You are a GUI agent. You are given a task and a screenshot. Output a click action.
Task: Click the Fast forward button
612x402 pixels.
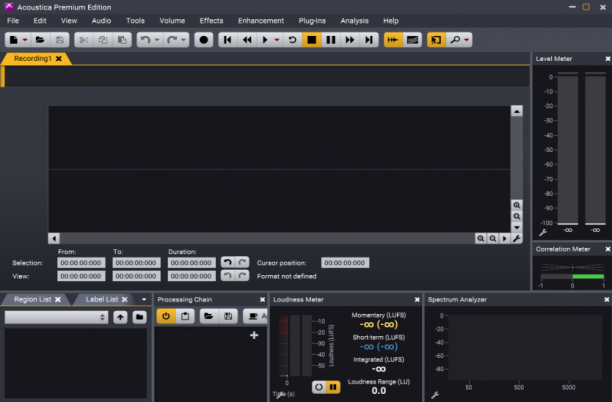click(x=350, y=40)
